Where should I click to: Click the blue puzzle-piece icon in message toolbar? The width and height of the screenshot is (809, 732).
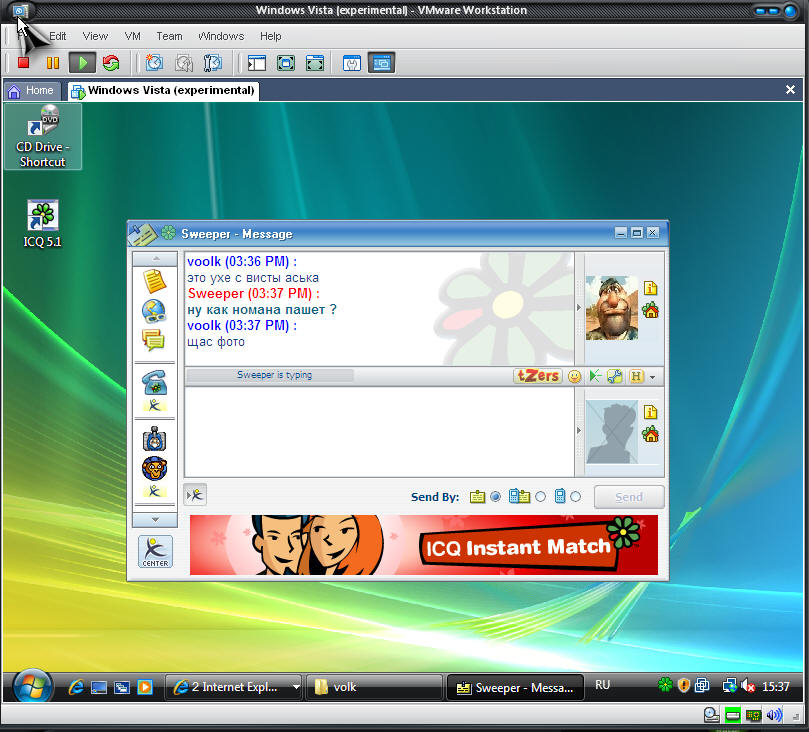pyautogui.click(x=614, y=377)
